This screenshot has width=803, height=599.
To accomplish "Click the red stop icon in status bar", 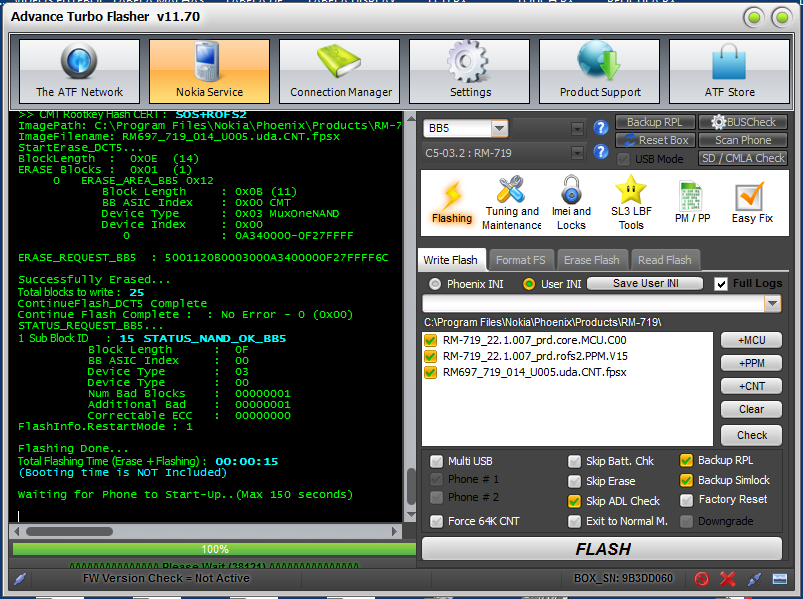I will [702, 579].
